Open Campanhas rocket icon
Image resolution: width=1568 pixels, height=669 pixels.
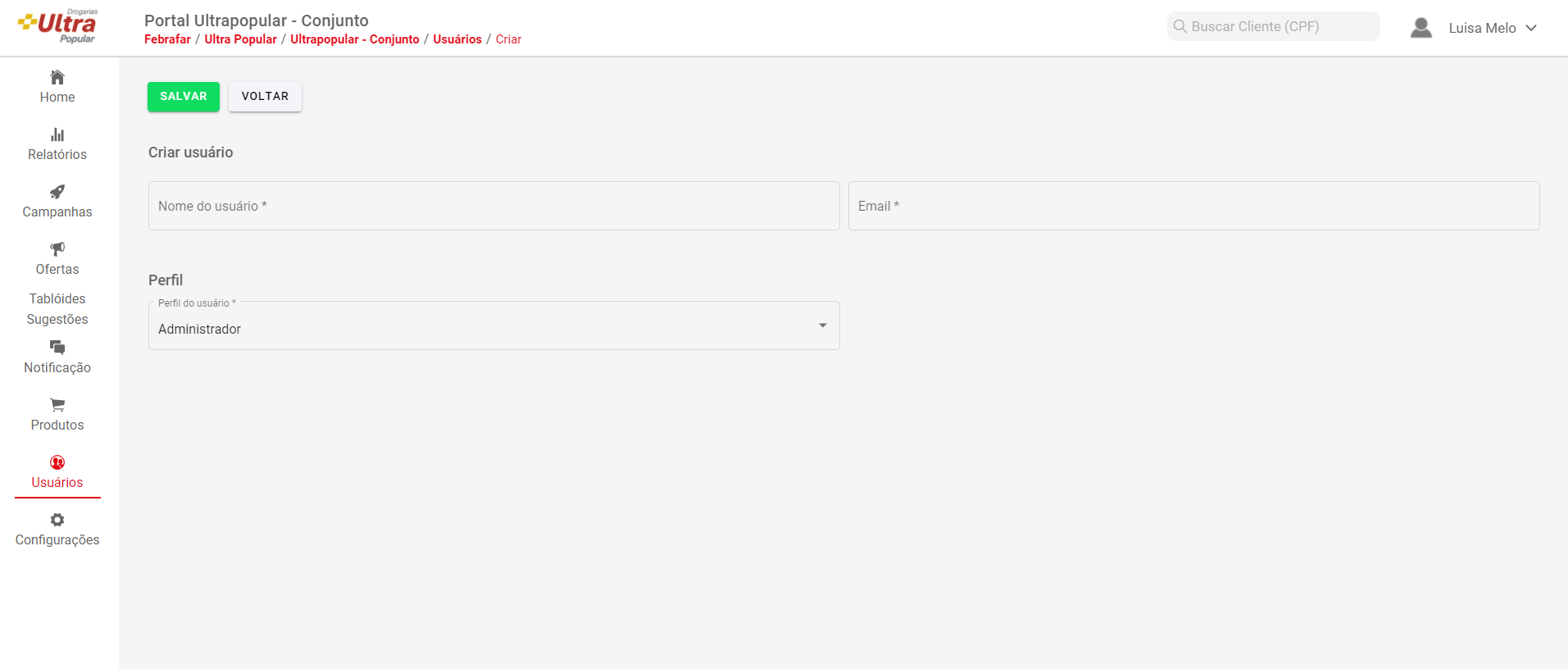pos(57,192)
